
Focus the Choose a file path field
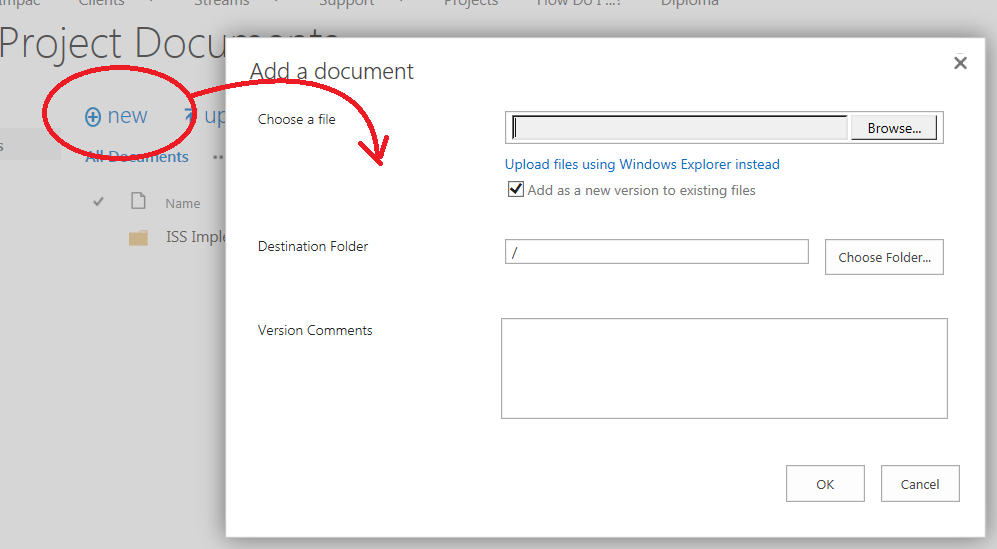(x=680, y=128)
